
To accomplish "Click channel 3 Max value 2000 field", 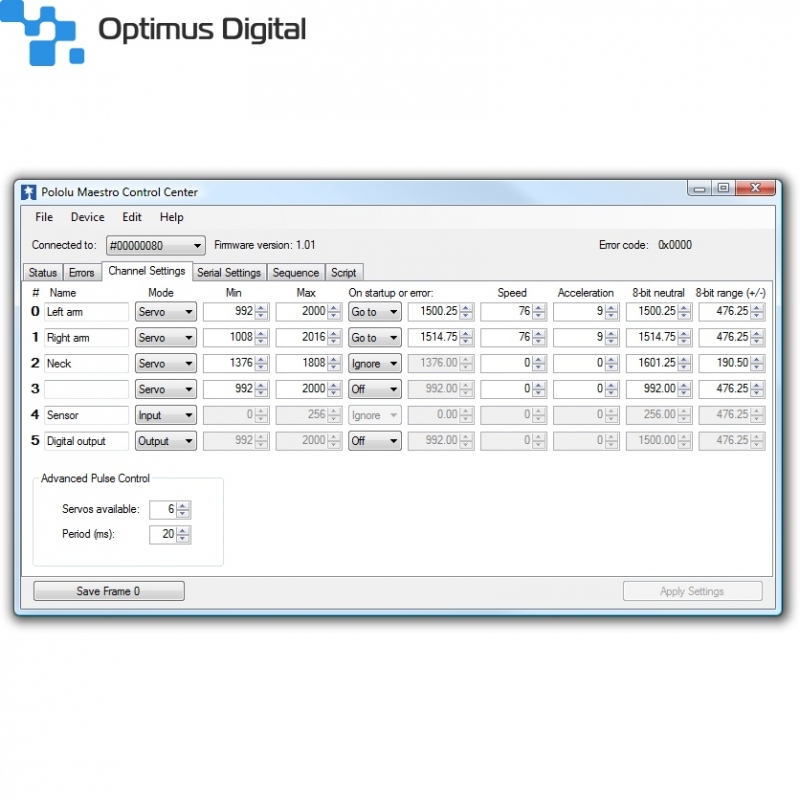I will [x=302, y=389].
